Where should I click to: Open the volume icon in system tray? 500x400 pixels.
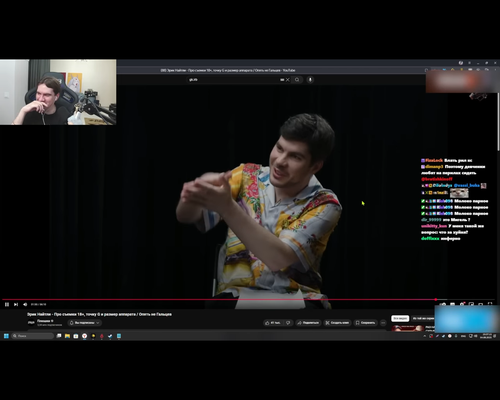pos(475,336)
